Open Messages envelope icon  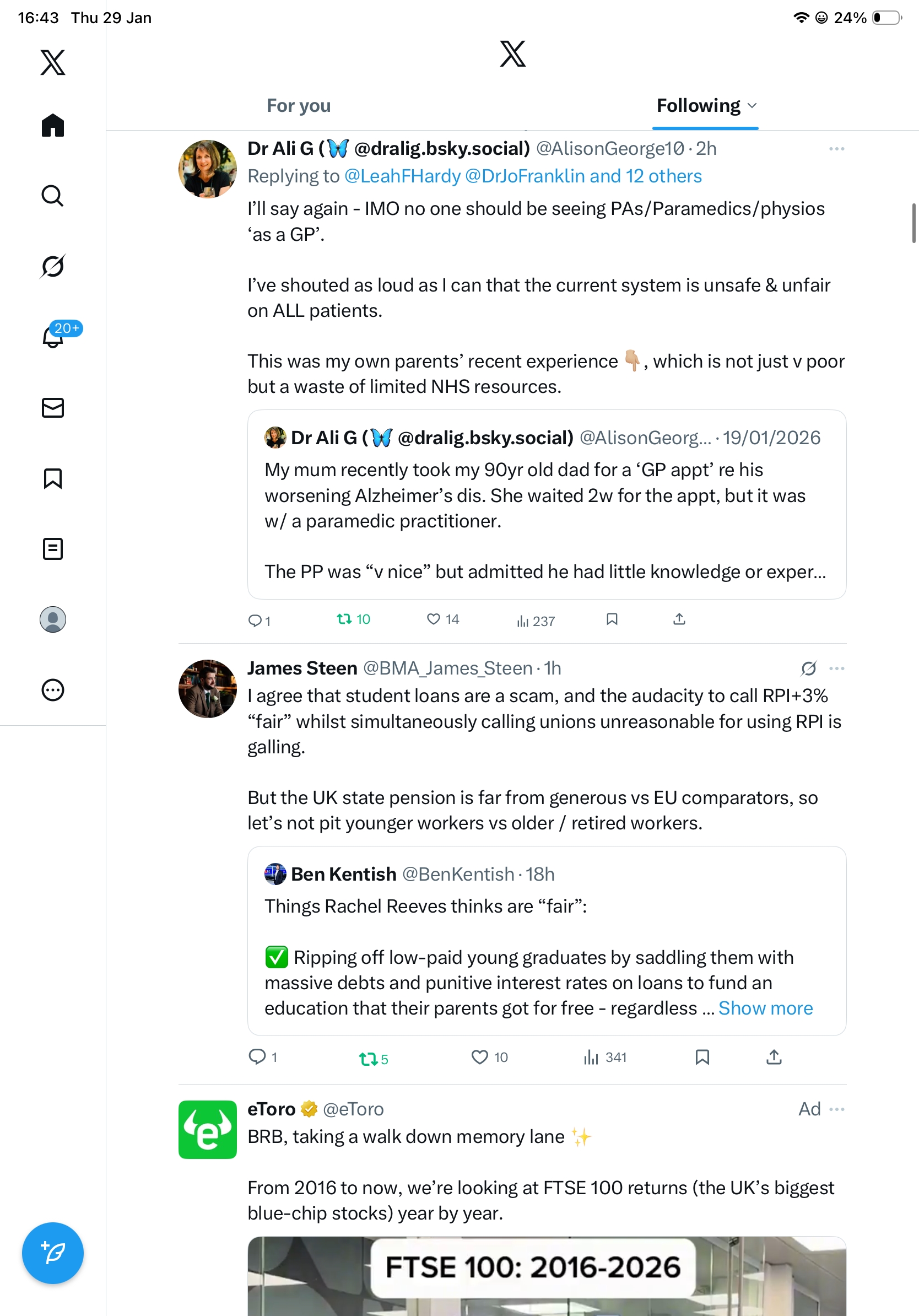53,408
